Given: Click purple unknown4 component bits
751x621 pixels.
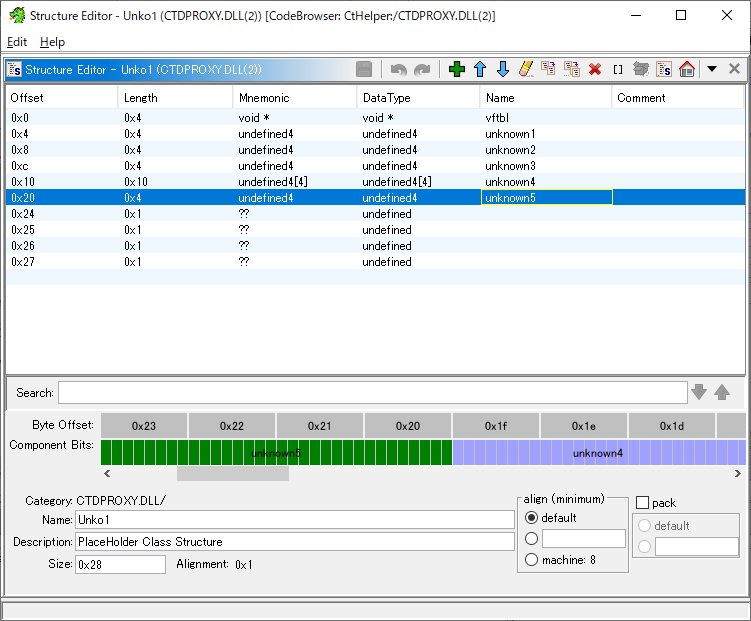Looking at the screenshot, I should pyautogui.click(x=599, y=452).
